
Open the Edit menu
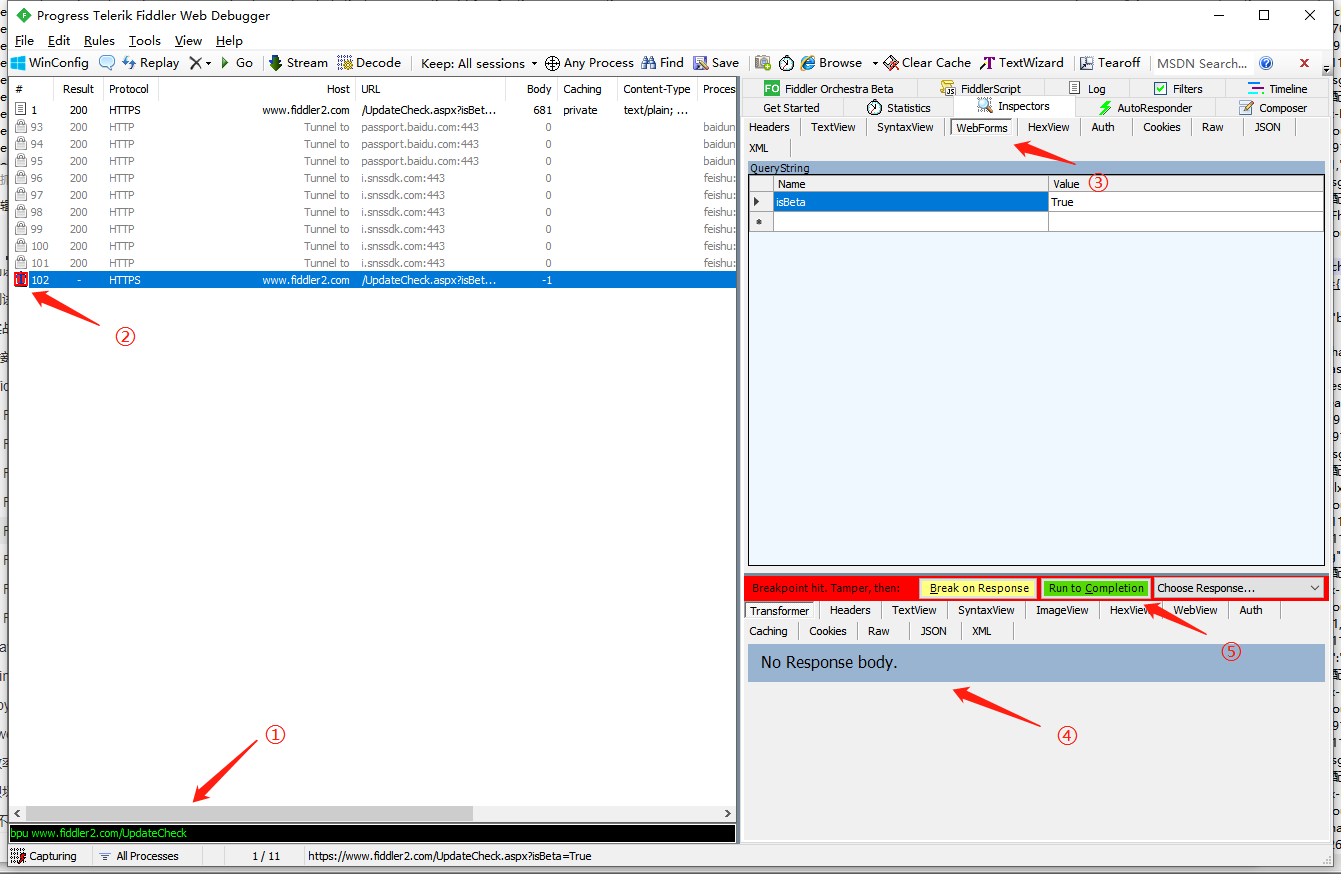click(59, 41)
